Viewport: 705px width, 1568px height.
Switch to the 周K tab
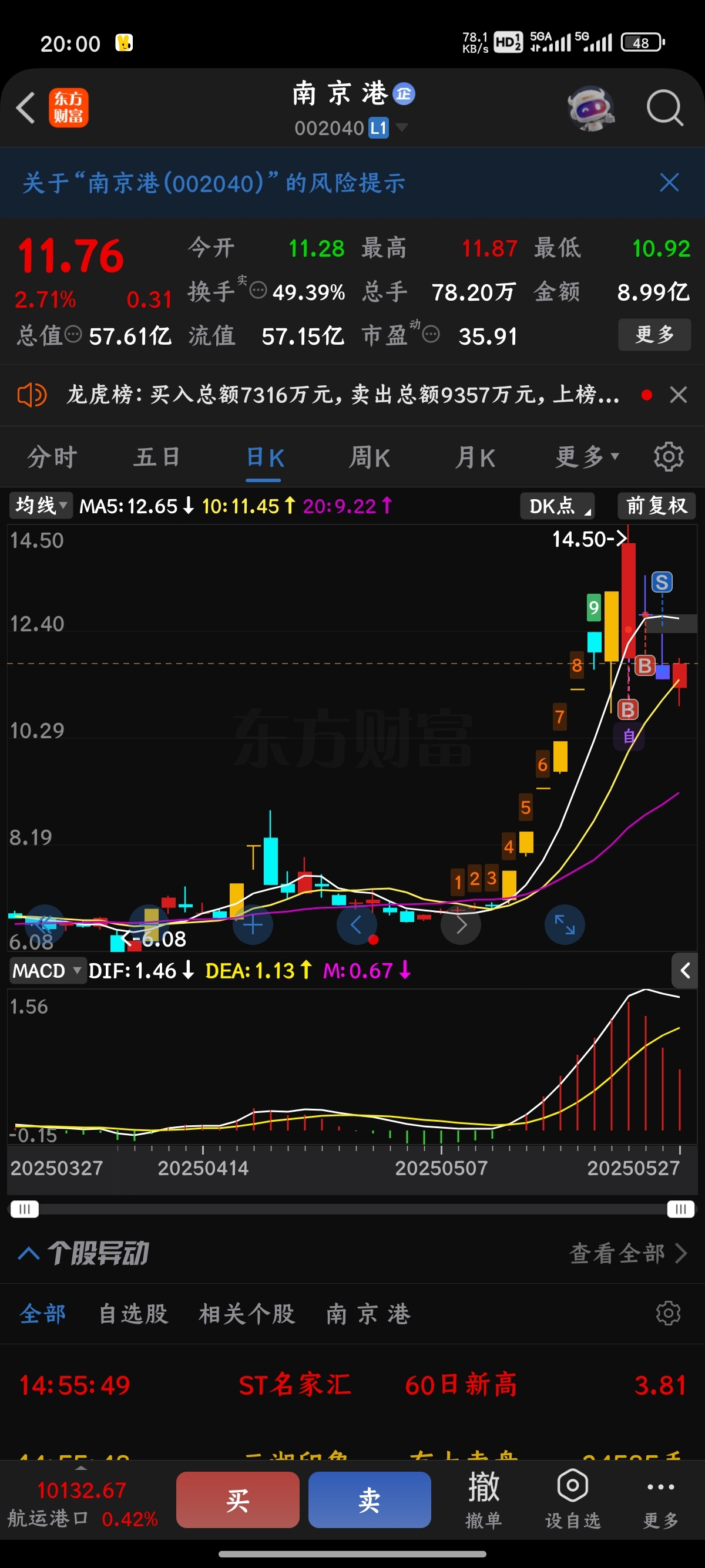(370, 457)
